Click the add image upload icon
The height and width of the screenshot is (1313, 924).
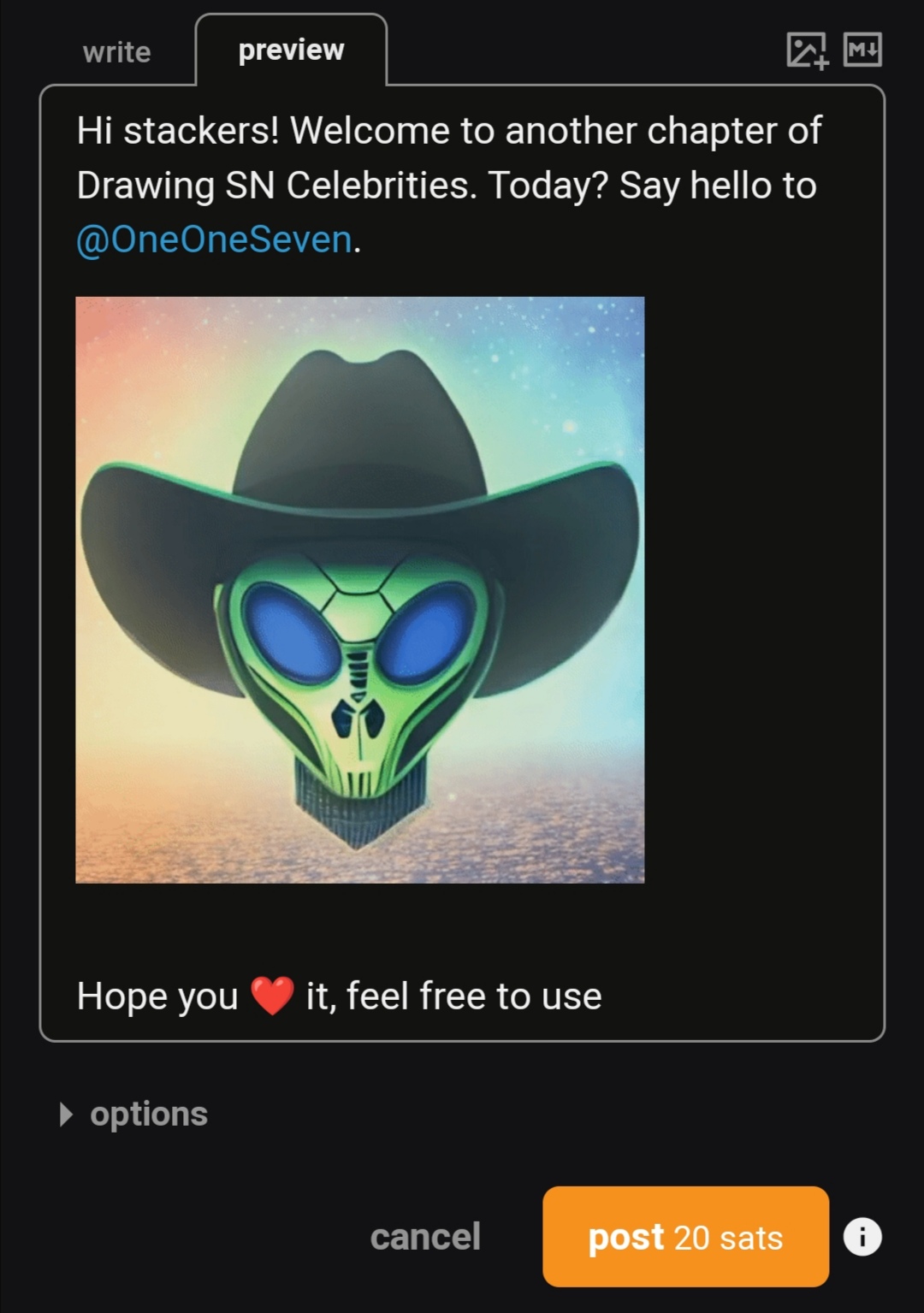click(x=807, y=50)
